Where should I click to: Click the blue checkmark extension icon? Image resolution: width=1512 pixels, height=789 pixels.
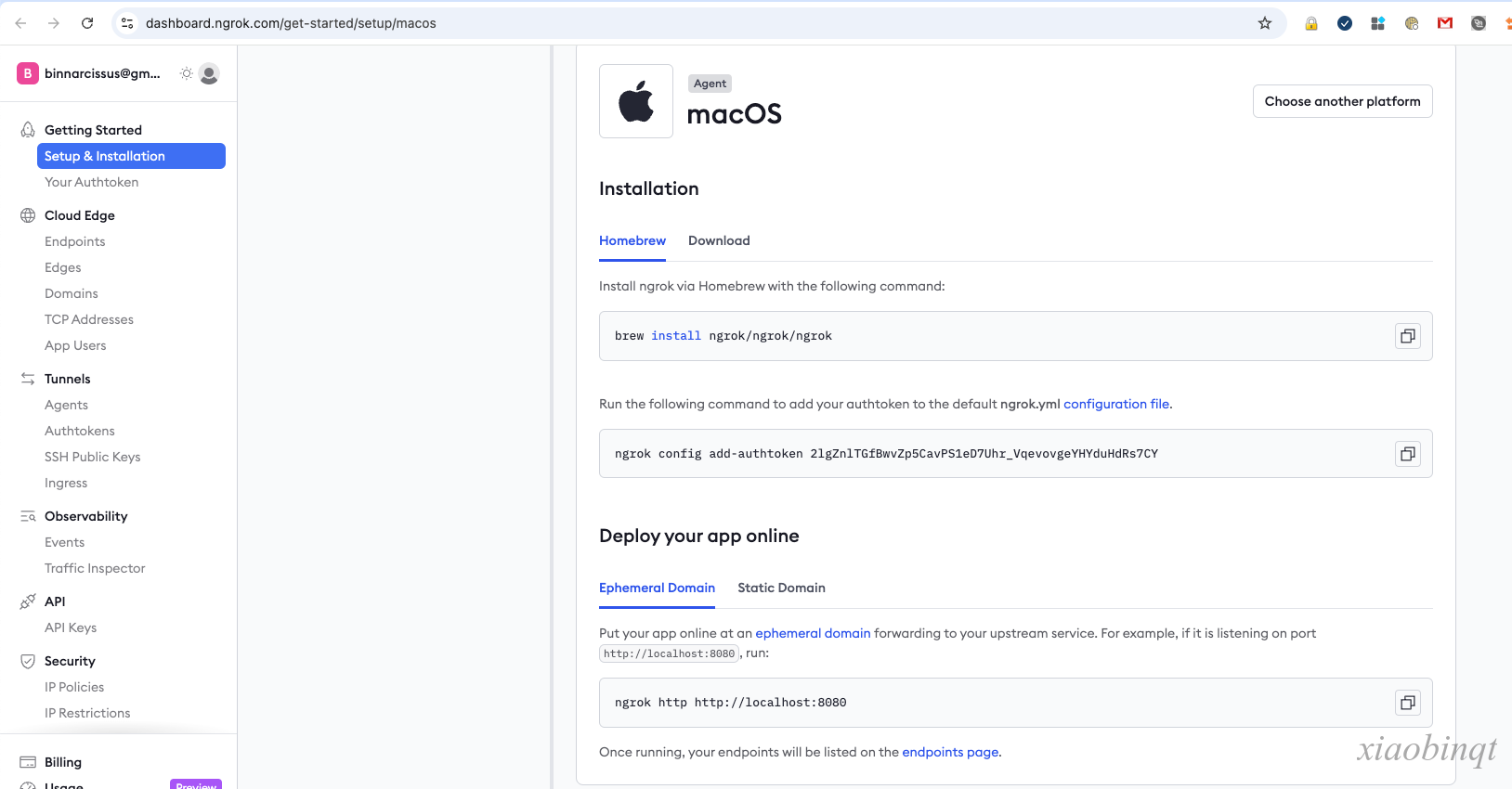tap(1345, 23)
